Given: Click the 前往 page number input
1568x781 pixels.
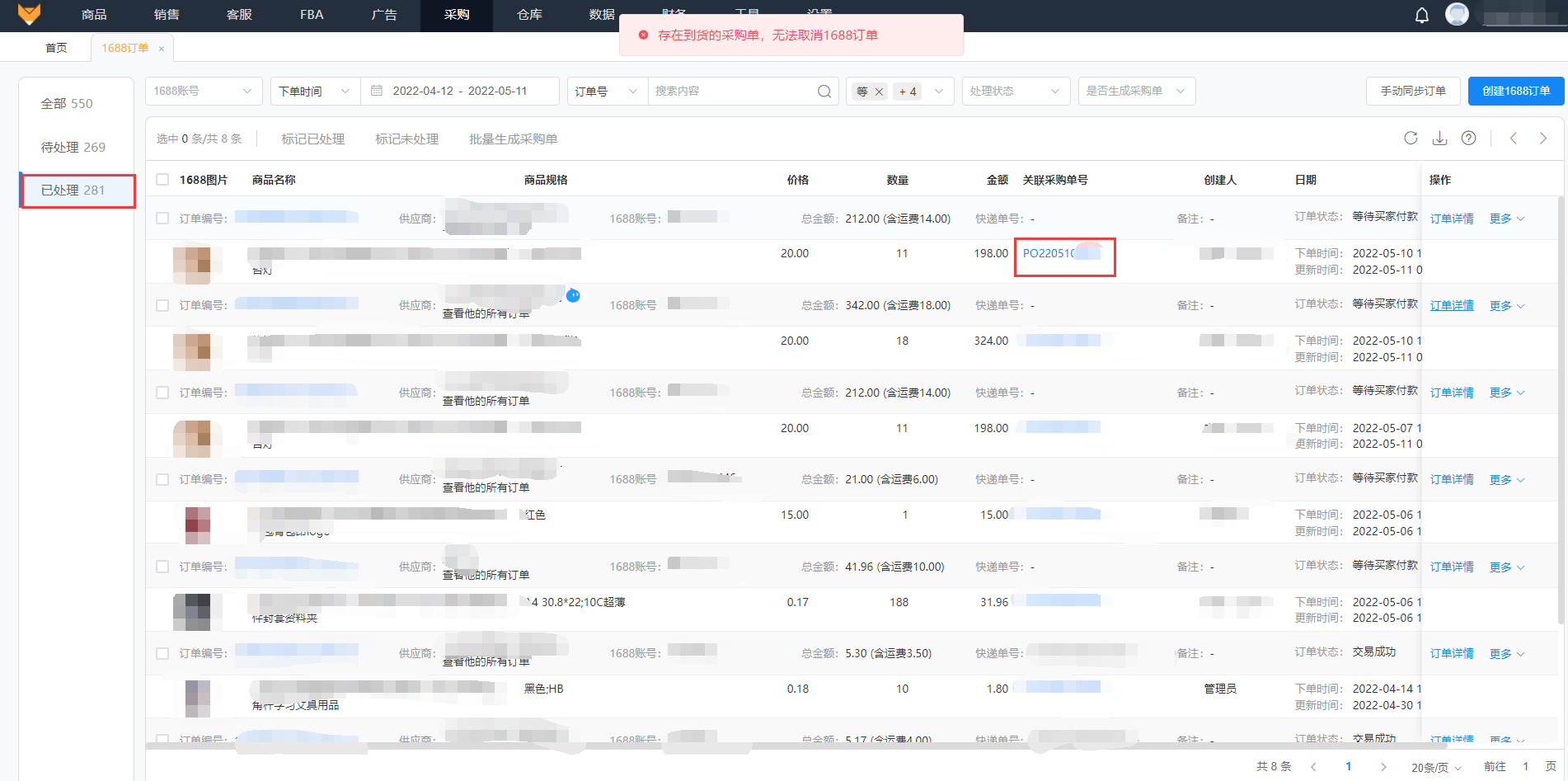Looking at the screenshot, I should [x=1526, y=767].
